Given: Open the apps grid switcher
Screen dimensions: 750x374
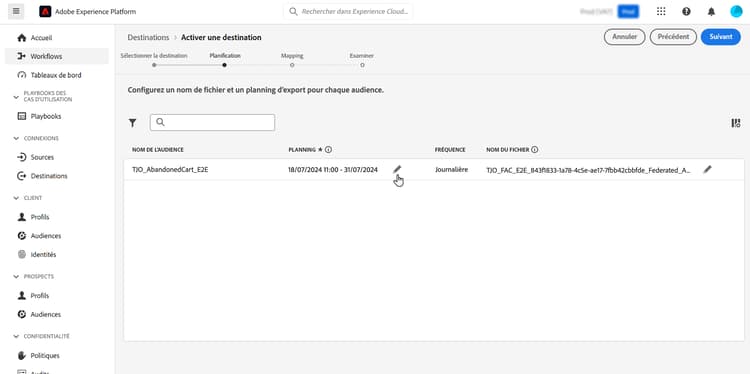Looking at the screenshot, I should (x=661, y=11).
